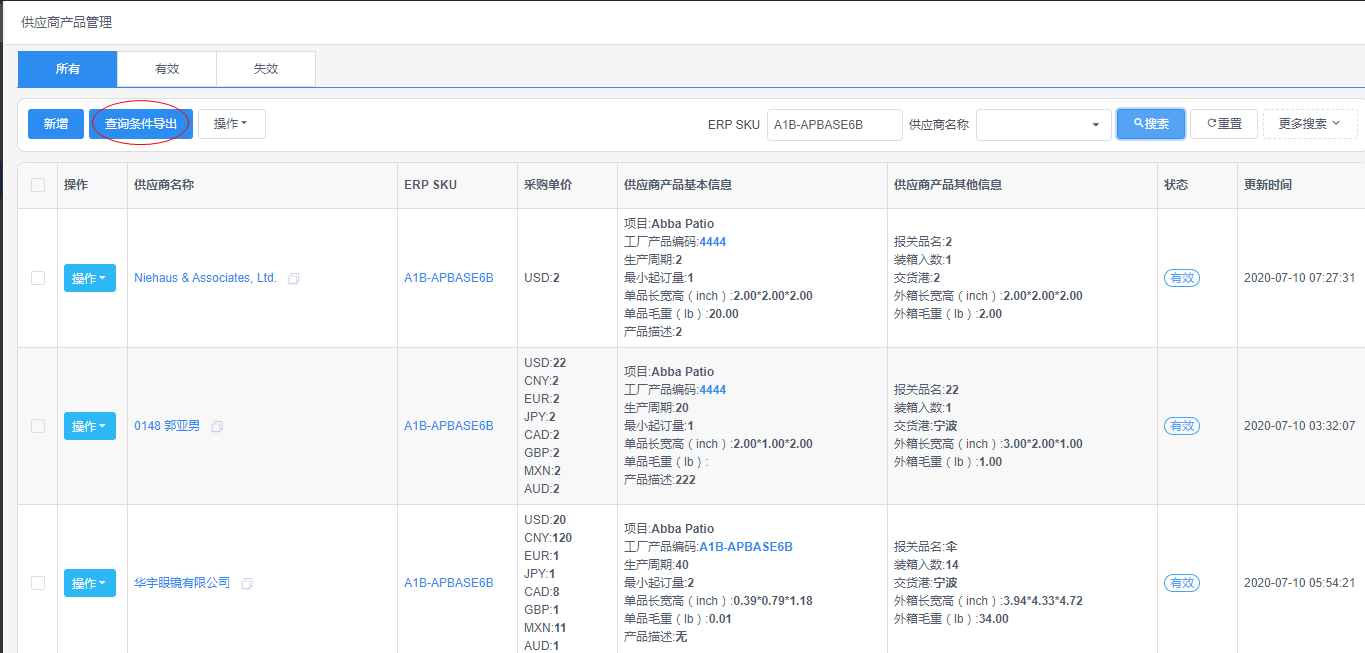1365x653 pixels.
Task: Click price USD:2 in Niehaus row
Action: tap(542, 278)
